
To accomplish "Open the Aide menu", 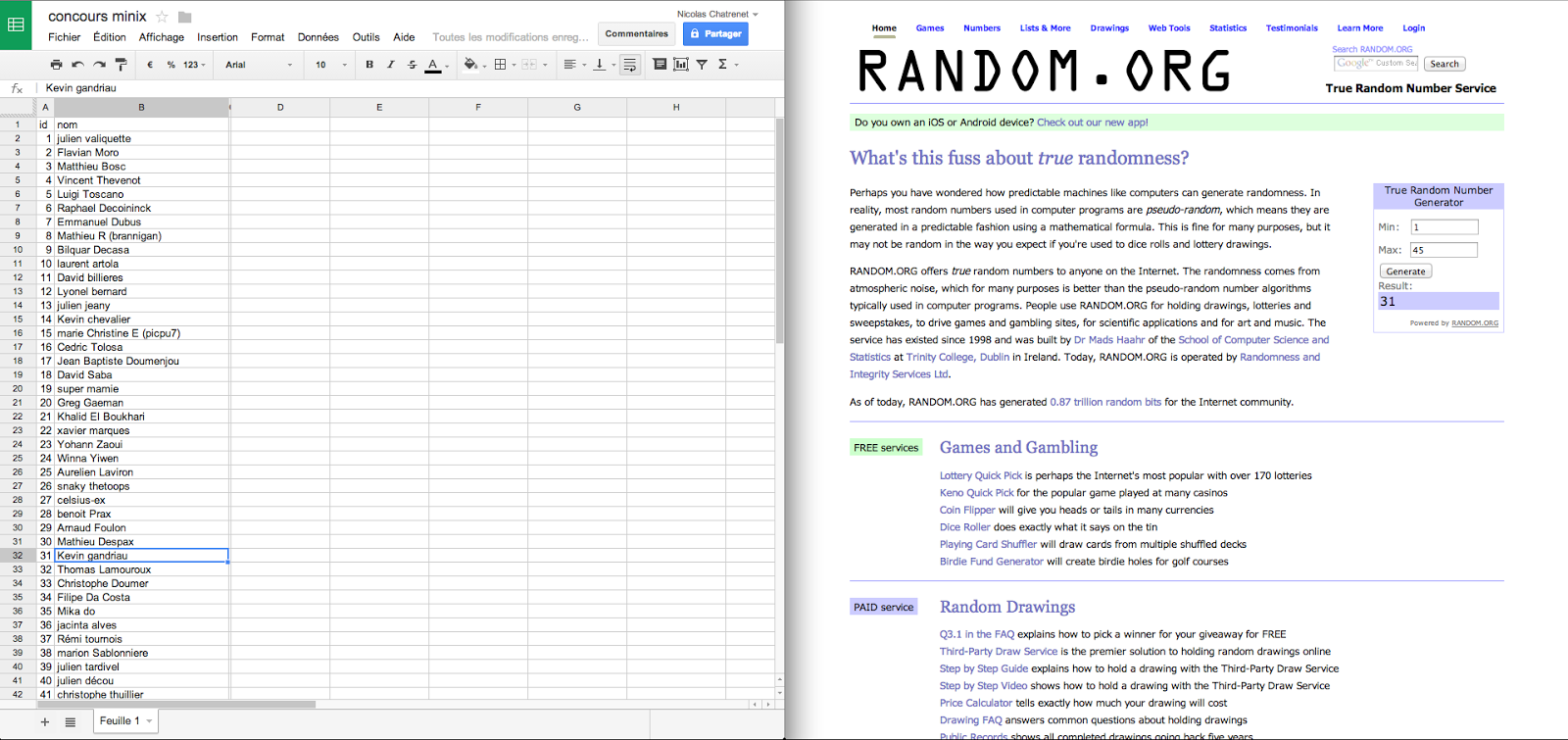I will click(x=404, y=37).
